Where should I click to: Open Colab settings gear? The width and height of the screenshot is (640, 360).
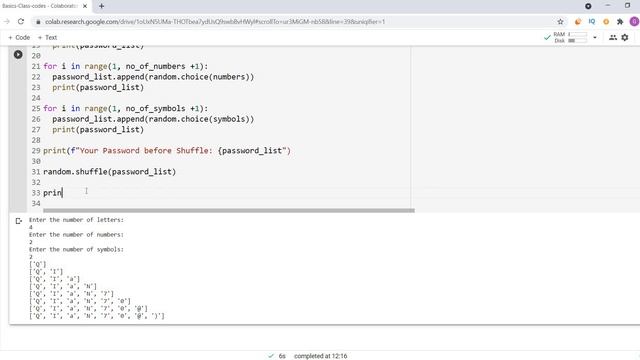pos(625,37)
